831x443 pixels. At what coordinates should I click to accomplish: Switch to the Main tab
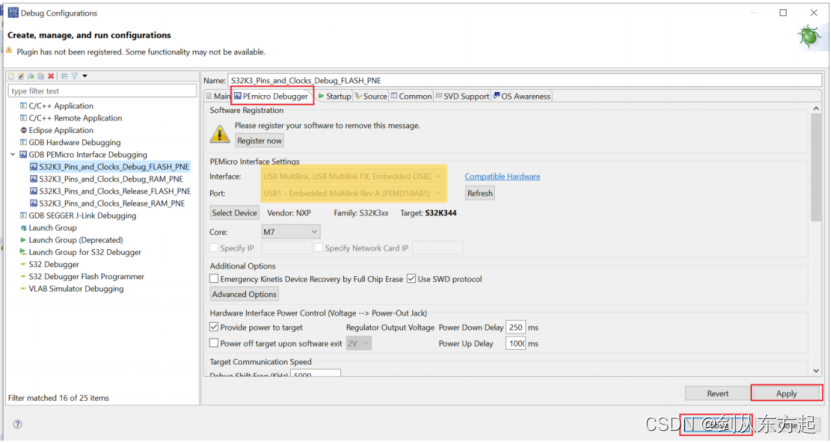(x=218, y=96)
